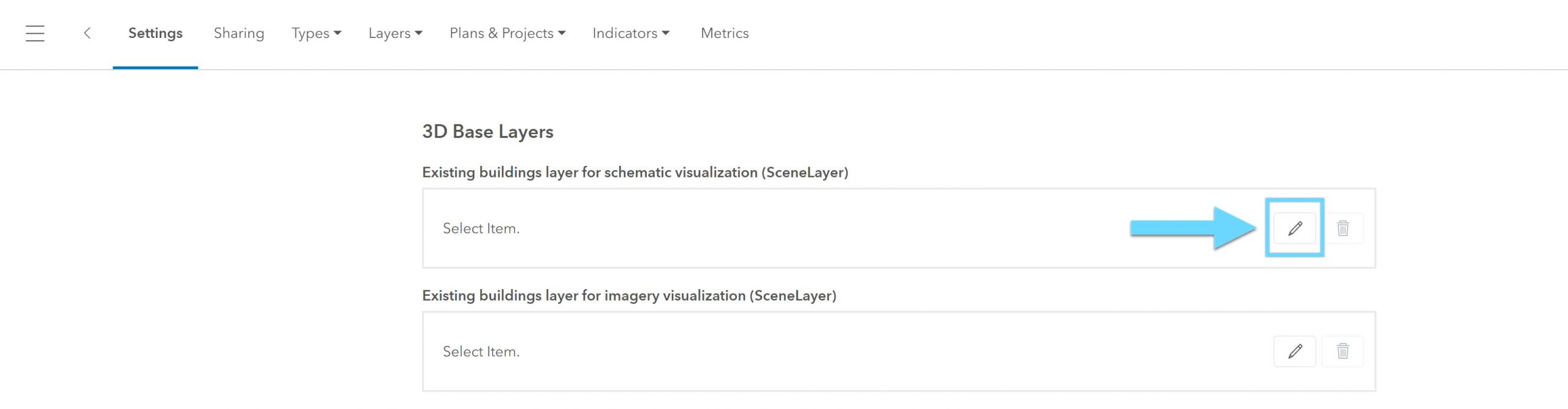1568x409 pixels.
Task: Click Select Item for the imagery buildings layer
Action: click(482, 351)
